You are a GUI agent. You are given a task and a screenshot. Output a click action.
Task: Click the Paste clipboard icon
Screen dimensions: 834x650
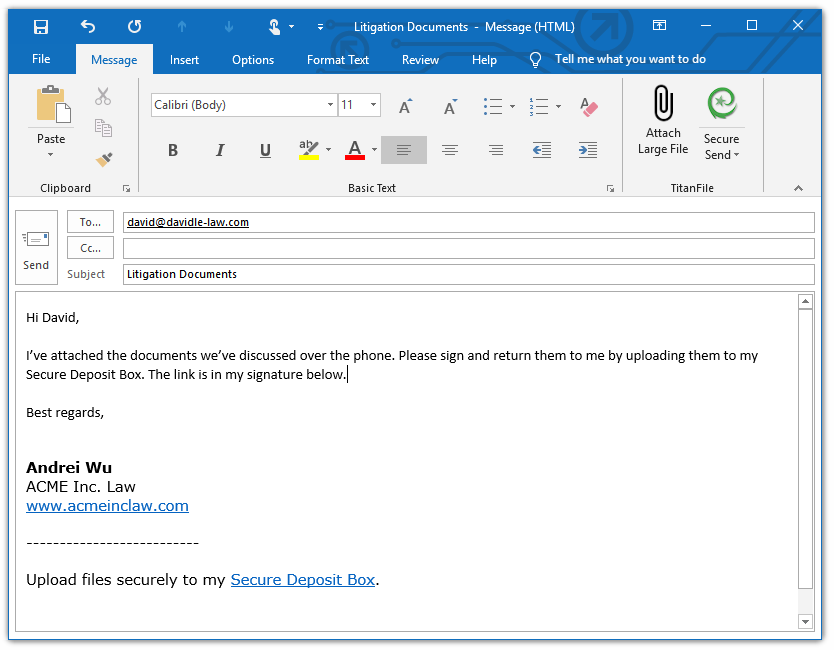52,104
